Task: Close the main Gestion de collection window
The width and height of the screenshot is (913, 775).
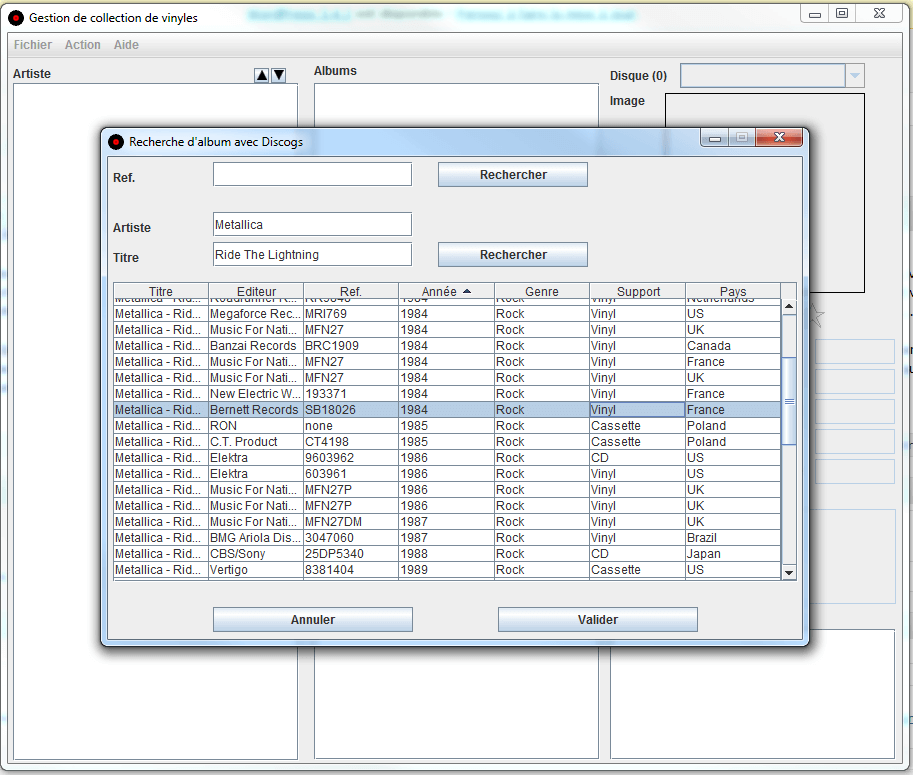Action: [879, 13]
